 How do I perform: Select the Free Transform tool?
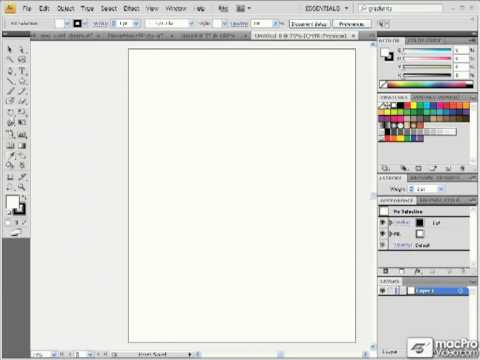tap(22, 123)
